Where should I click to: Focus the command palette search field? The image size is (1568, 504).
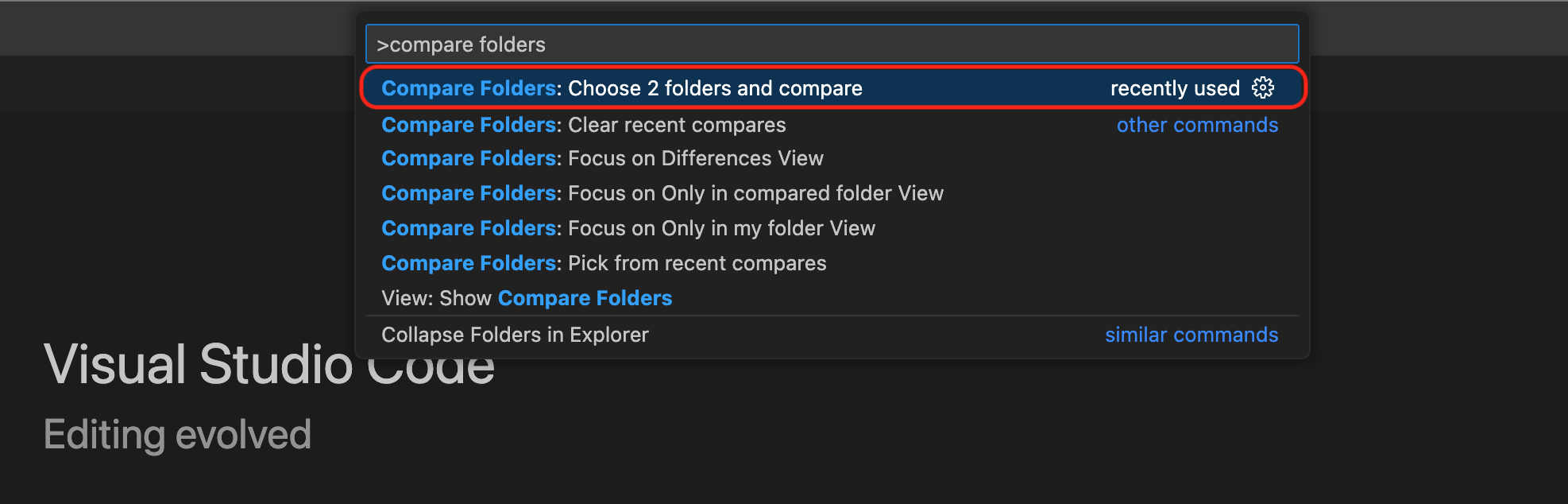pyautogui.click(x=831, y=45)
